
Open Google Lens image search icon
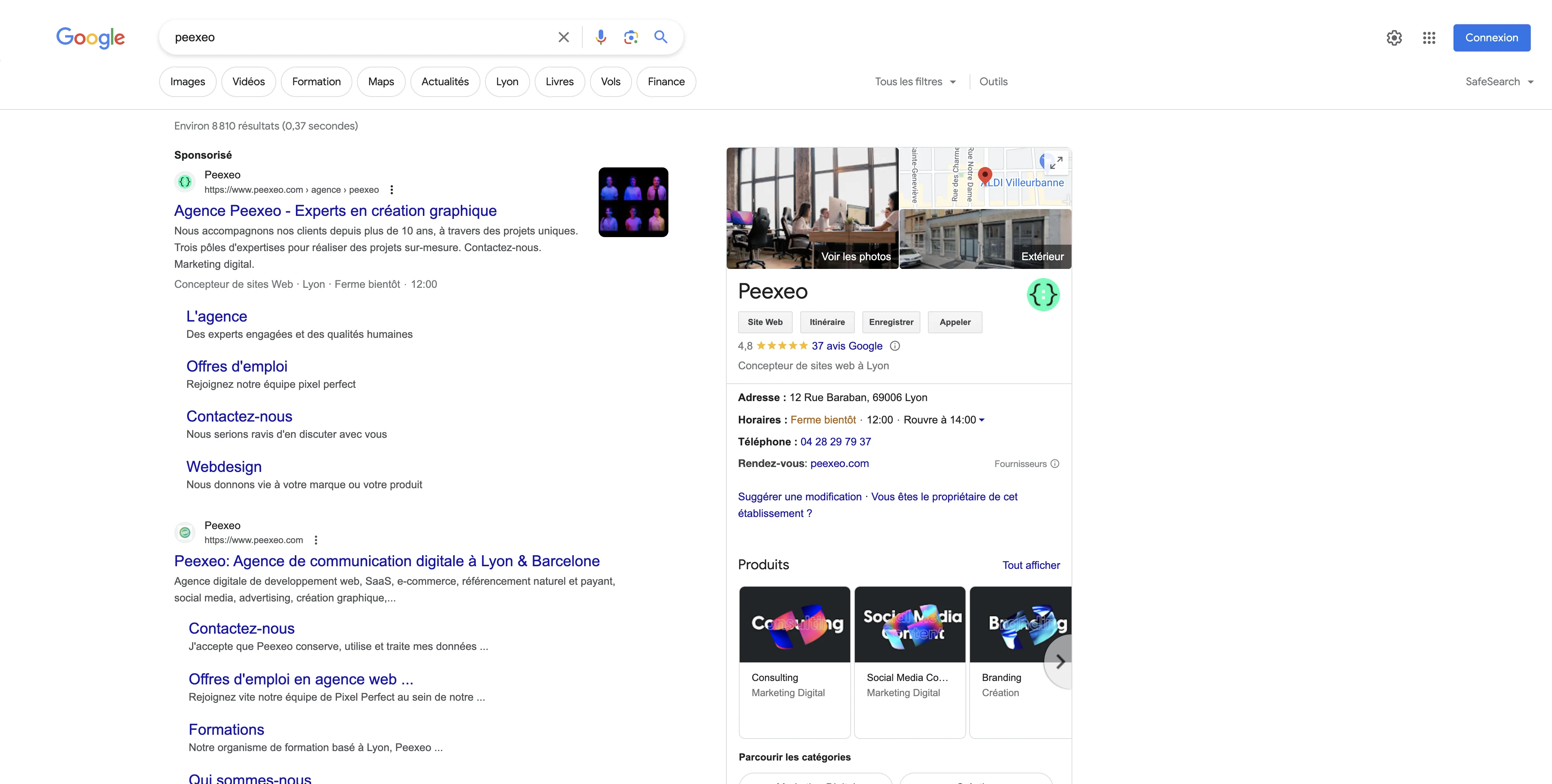631,37
